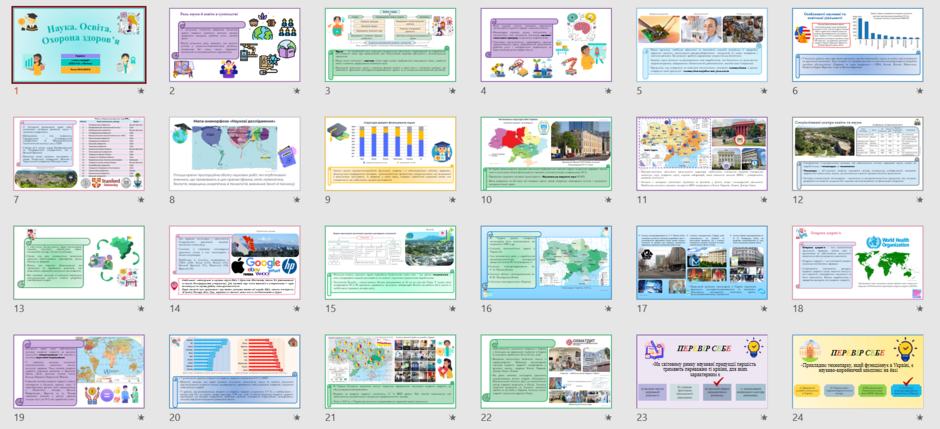940x429 pixels.
Task: Click animation star icon under slide 11
Action: 764,200
